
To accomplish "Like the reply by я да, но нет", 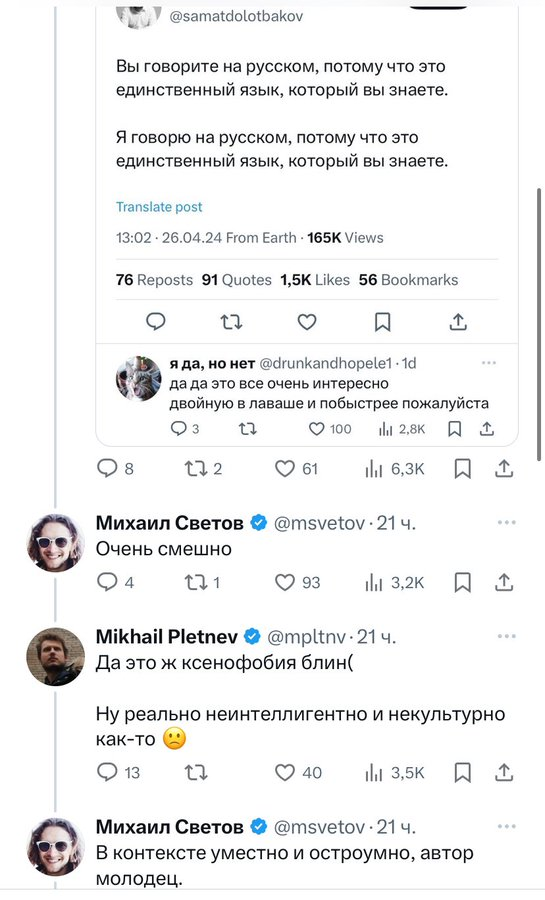I will 330,429.
